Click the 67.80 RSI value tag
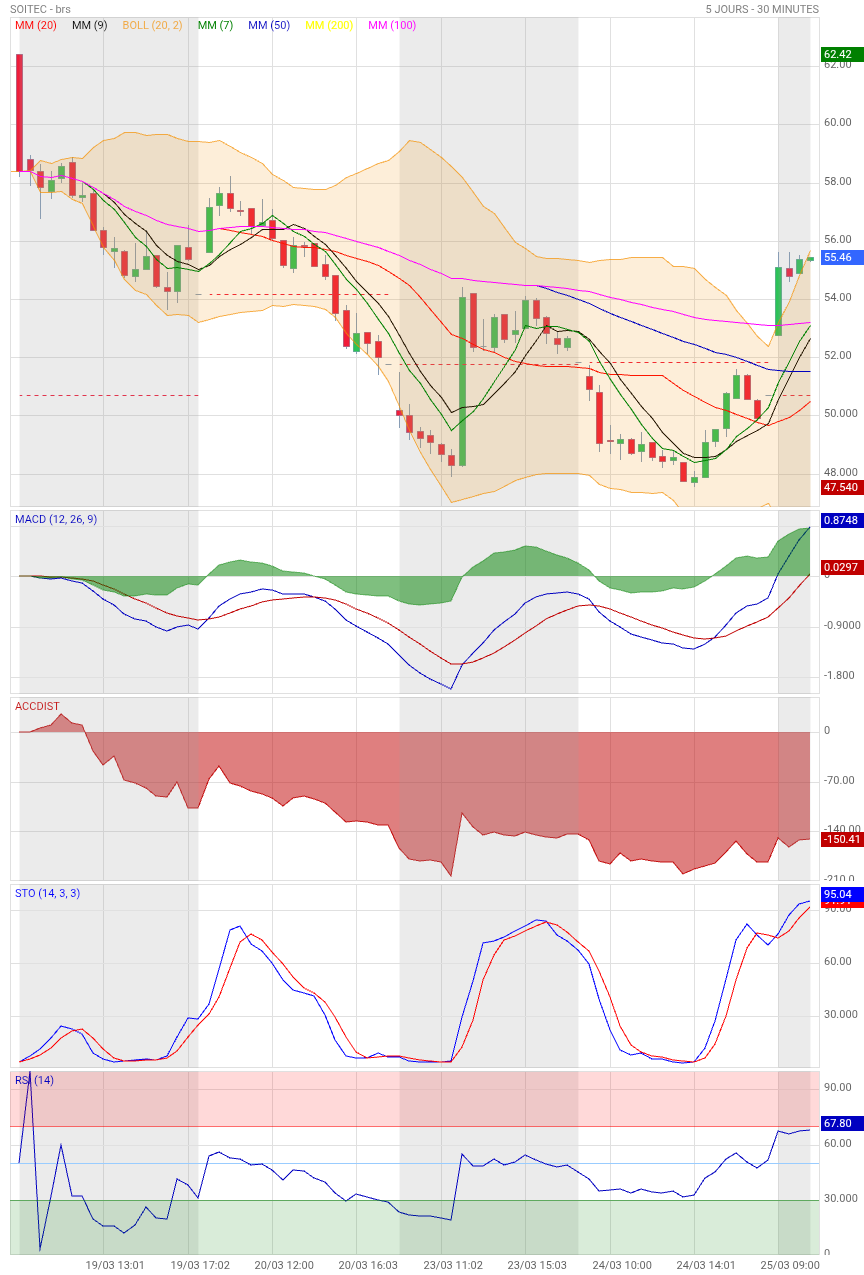The height and width of the screenshot is (1275, 864). (x=839, y=1124)
